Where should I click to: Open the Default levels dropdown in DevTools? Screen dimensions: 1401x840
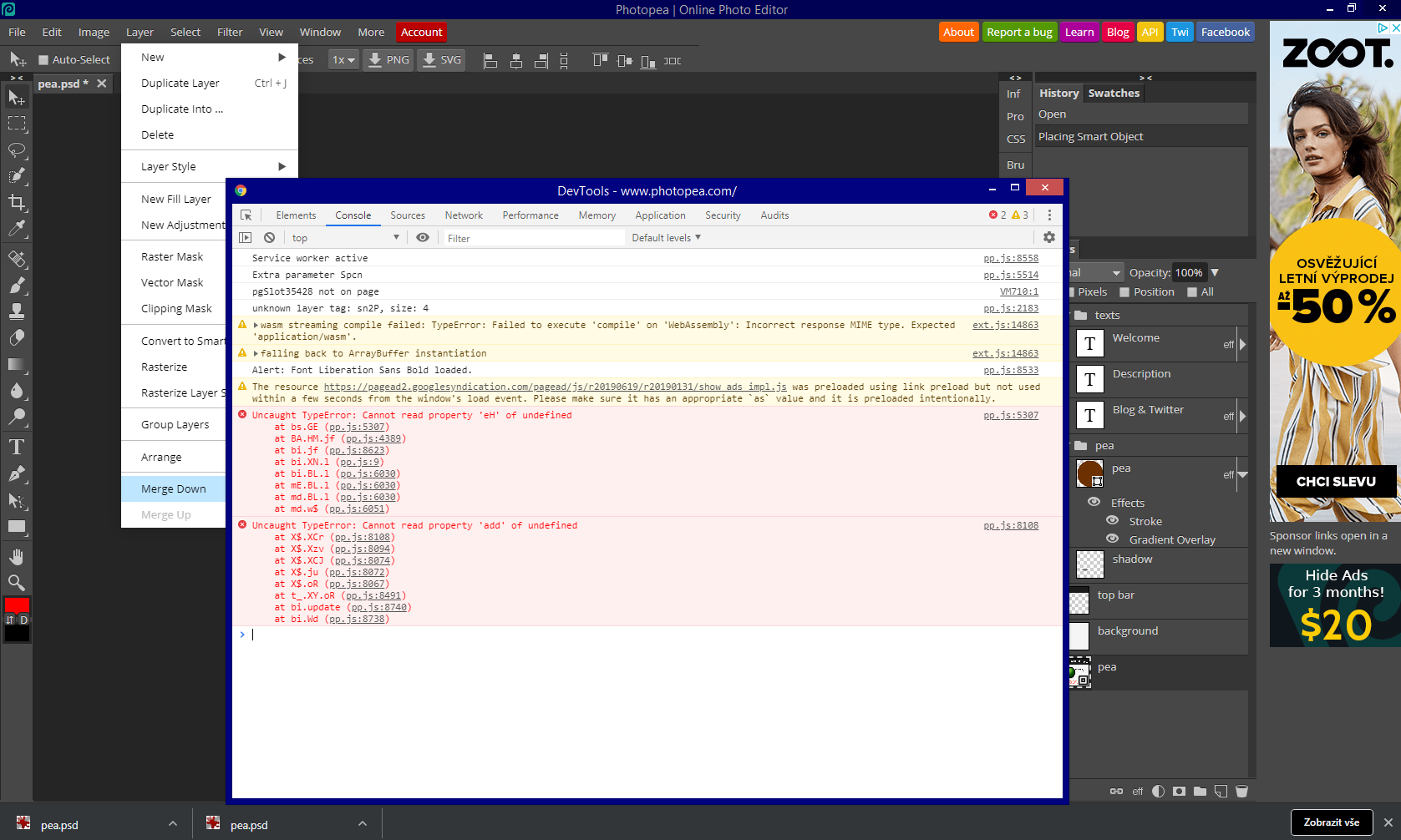click(665, 237)
